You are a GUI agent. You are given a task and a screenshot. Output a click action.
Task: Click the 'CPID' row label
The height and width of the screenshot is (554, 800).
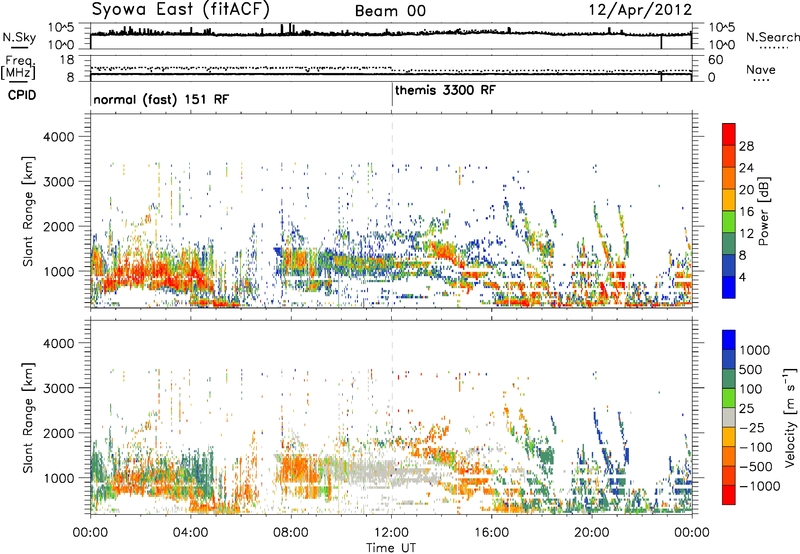pos(22,95)
